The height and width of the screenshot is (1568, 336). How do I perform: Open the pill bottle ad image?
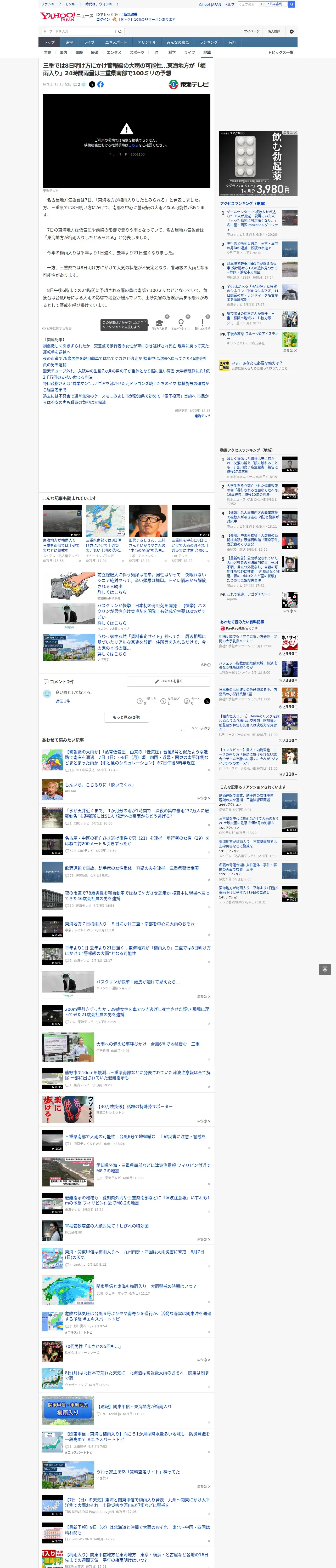259,163
